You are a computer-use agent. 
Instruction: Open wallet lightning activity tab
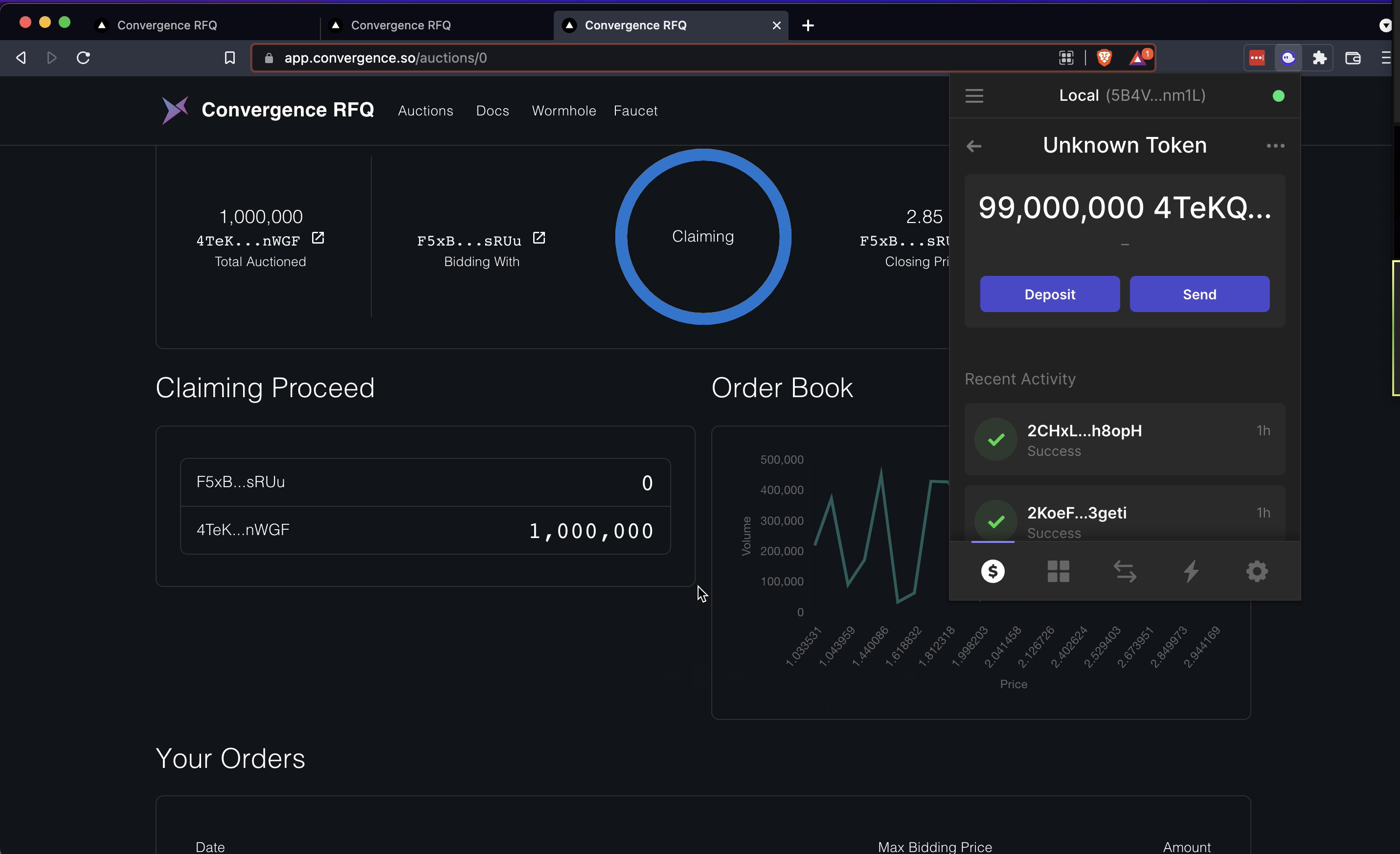(1191, 571)
